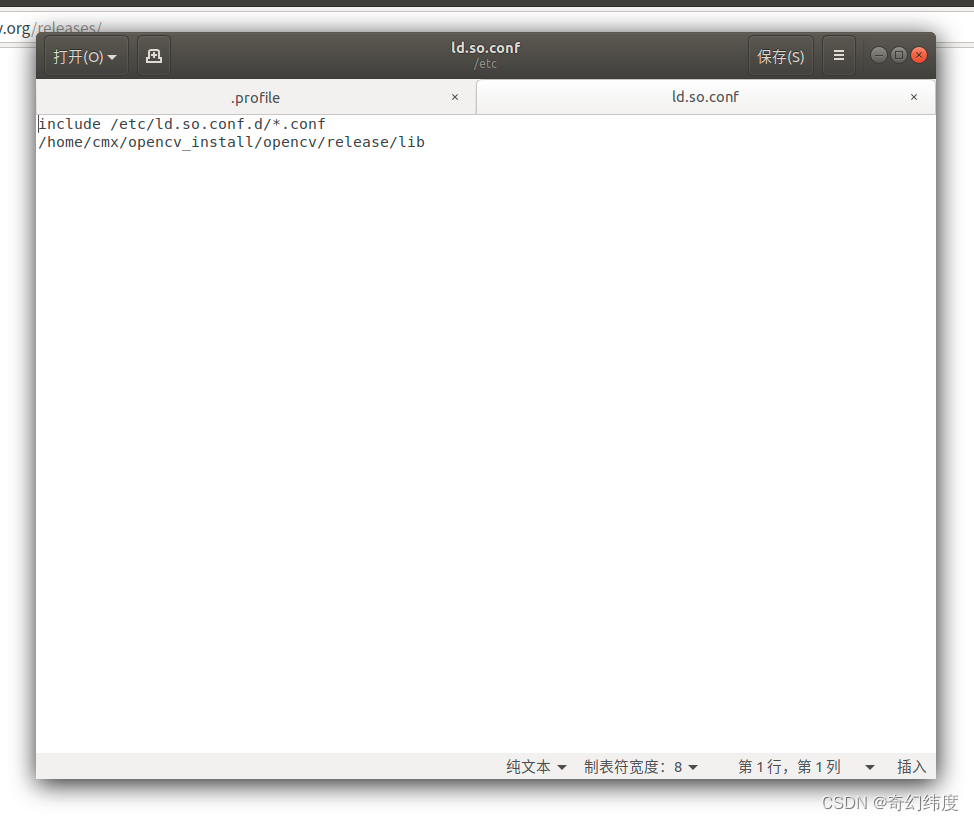974x821 pixels.
Task: Open the 打开(O) file dropdown
Action: click(86, 57)
